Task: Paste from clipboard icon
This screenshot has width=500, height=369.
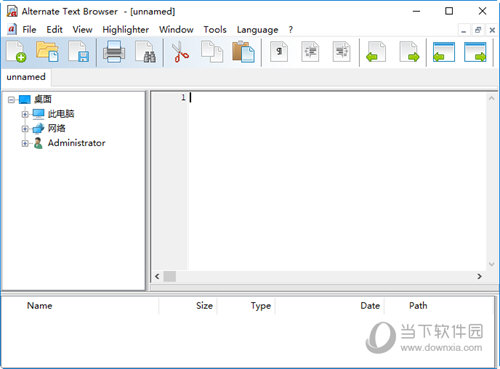Action: (x=244, y=52)
